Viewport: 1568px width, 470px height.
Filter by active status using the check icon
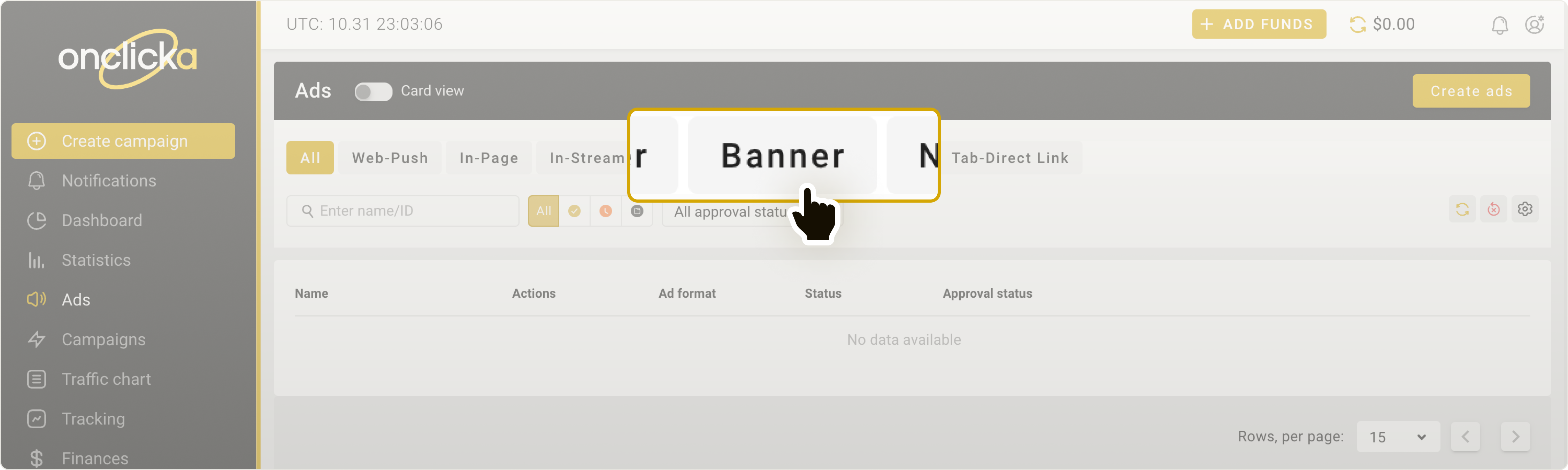pos(574,211)
